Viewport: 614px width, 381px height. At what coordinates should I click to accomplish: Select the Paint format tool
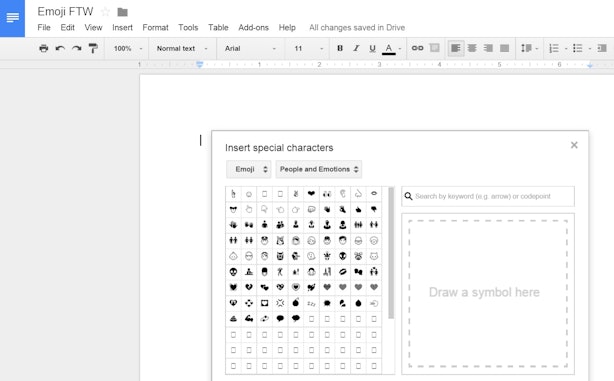click(93, 48)
